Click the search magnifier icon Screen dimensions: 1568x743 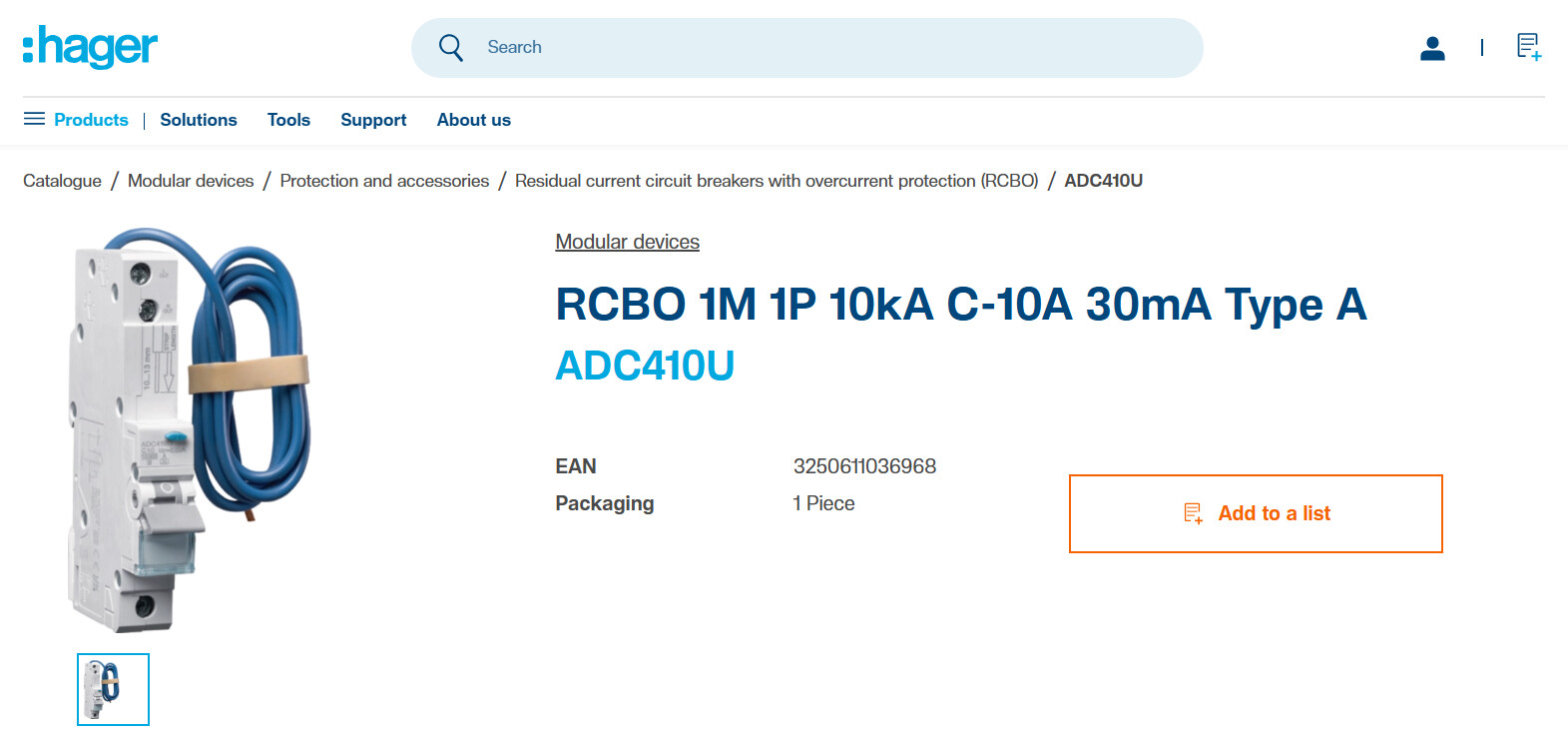(451, 48)
